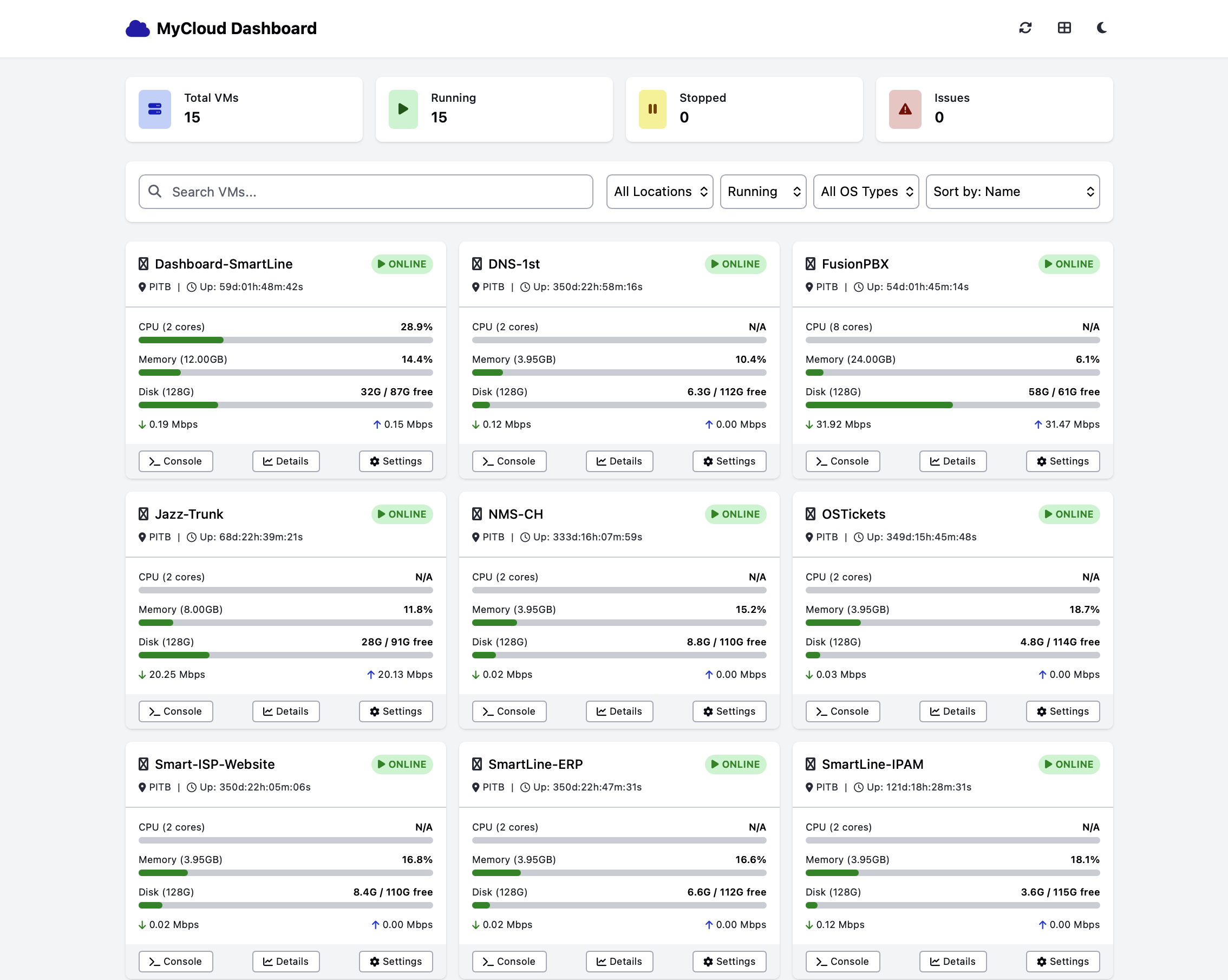Click the OS icon beside Dashboard-SmartLine
The height and width of the screenshot is (980, 1228).
[143, 264]
